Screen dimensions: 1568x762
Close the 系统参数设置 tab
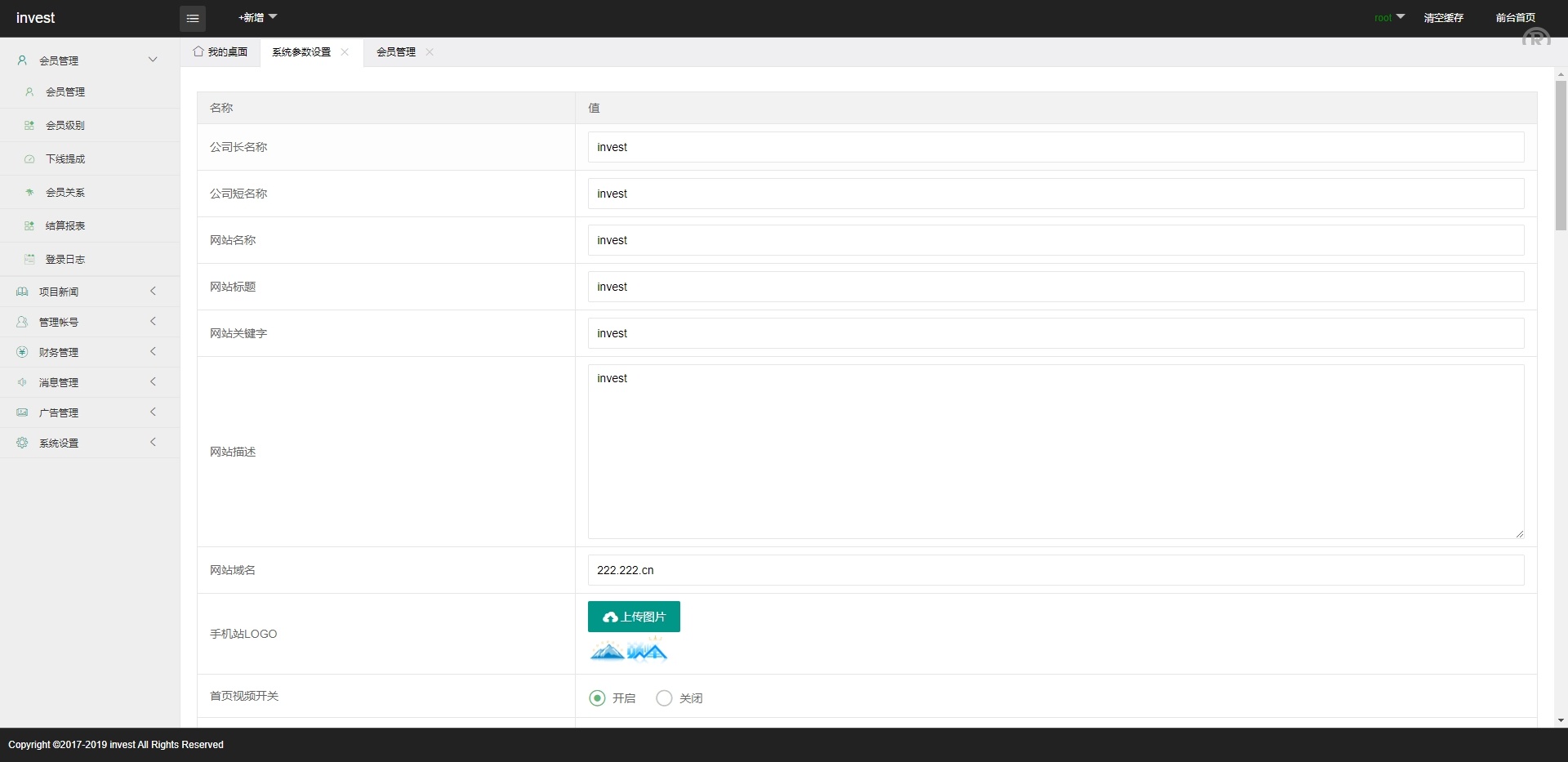click(345, 52)
